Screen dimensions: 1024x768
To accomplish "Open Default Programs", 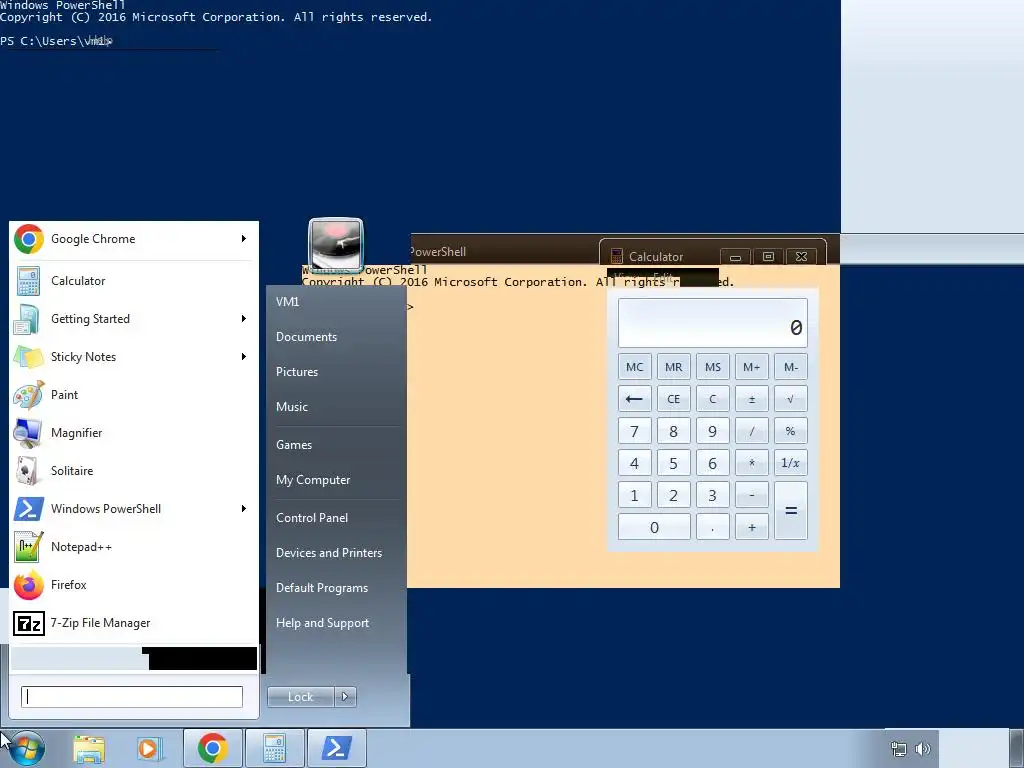I will click(x=321, y=588).
